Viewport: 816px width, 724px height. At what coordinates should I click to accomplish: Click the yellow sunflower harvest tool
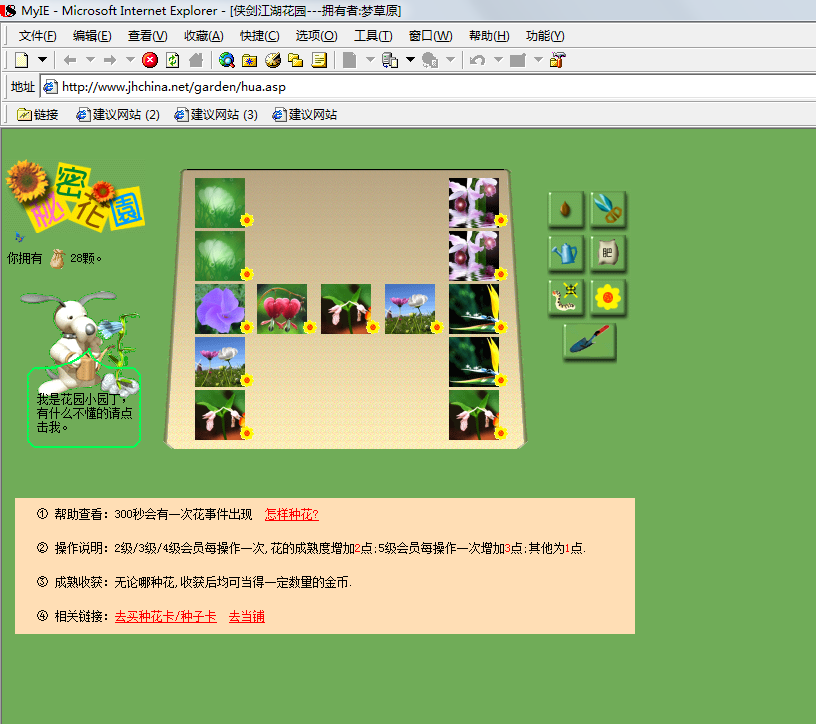pyautogui.click(x=608, y=298)
